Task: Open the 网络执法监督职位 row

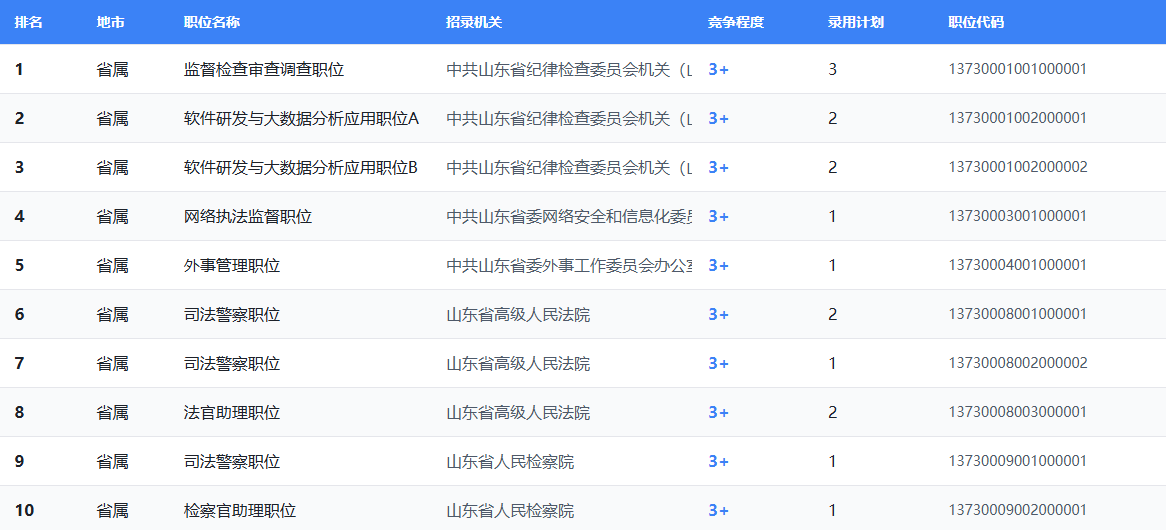Action: pos(248,216)
